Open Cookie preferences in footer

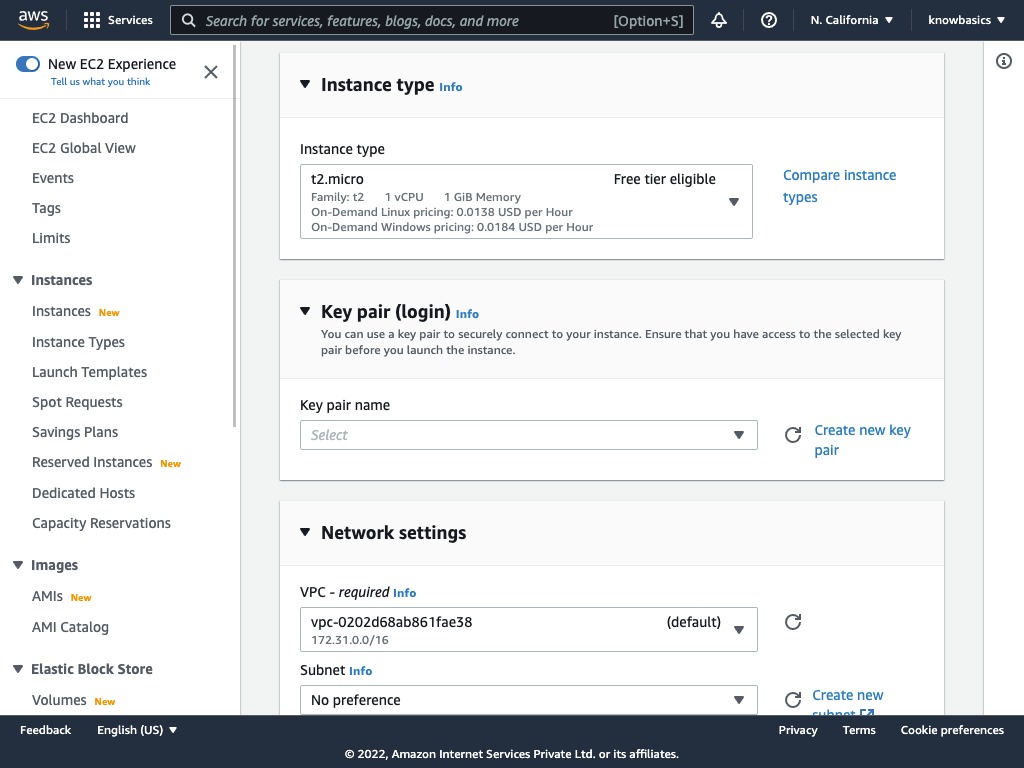952,730
